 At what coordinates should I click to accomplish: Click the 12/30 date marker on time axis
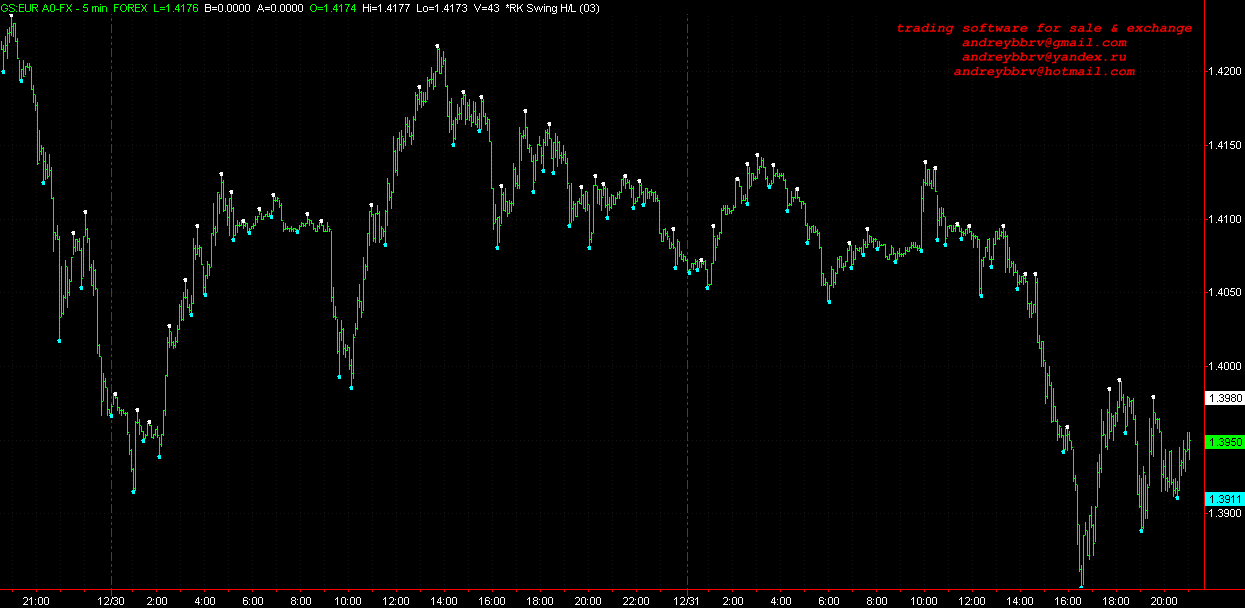click(x=111, y=601)
